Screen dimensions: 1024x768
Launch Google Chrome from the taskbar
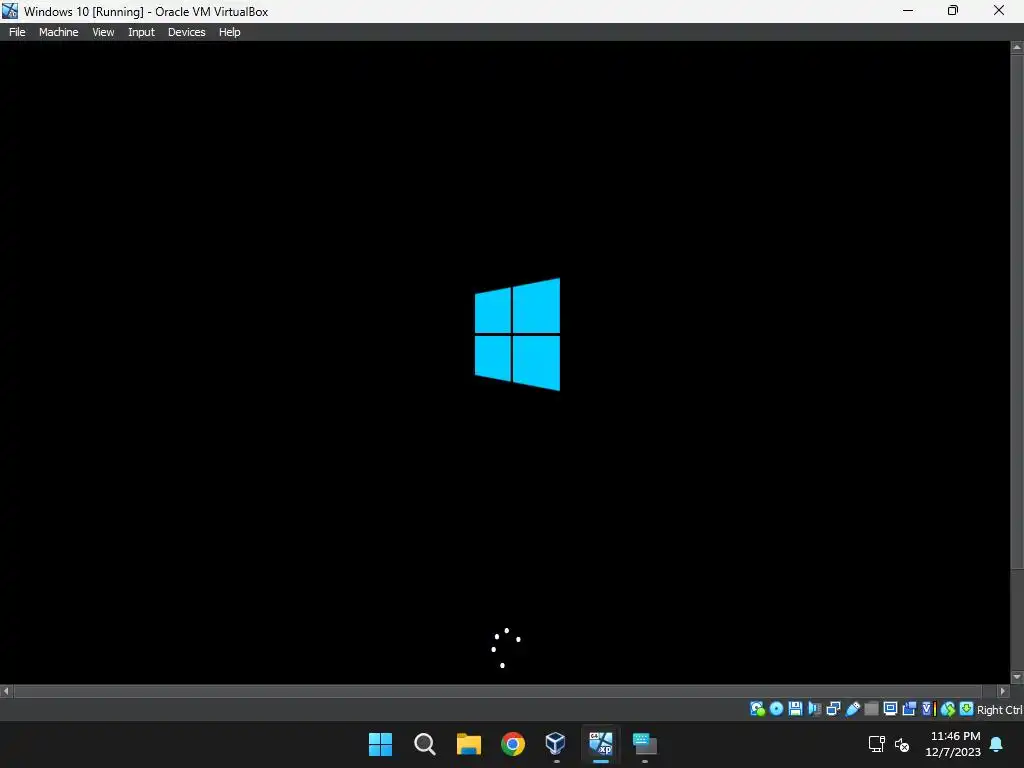(513, 744)
